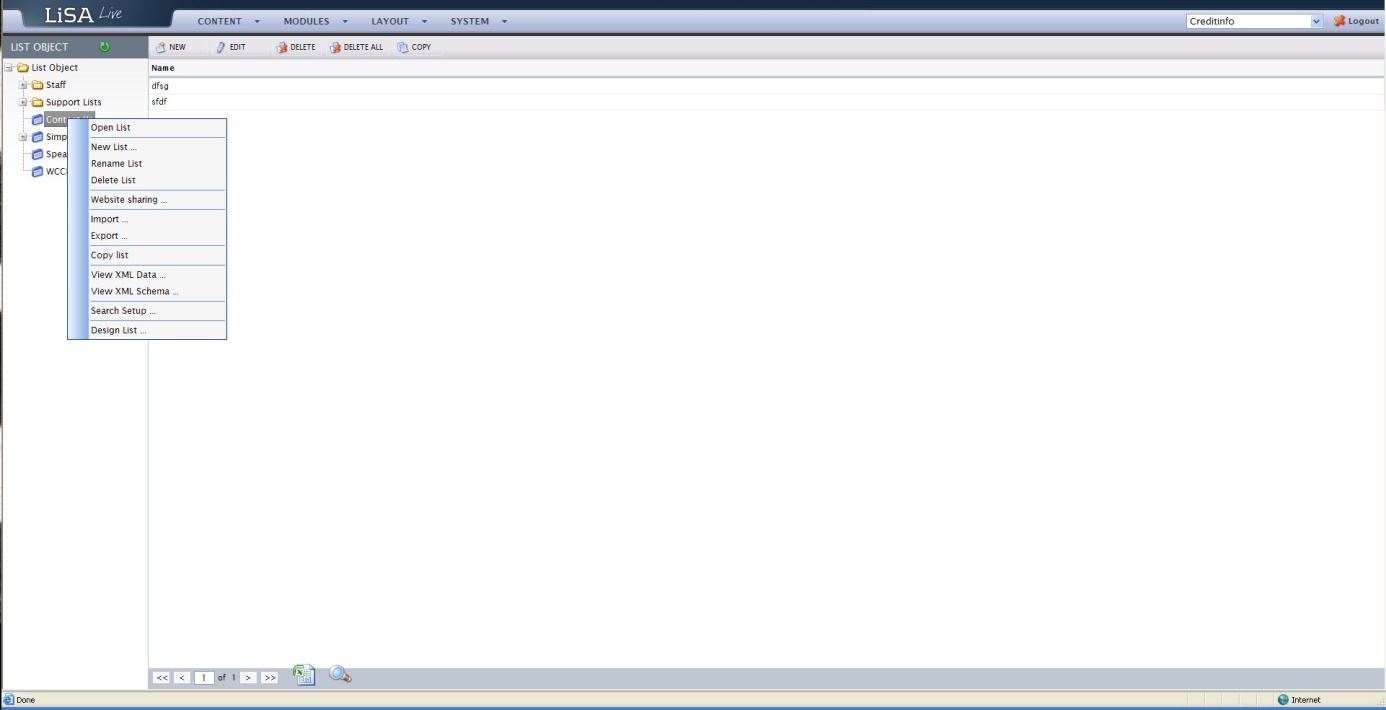Image resolution: width=1386 pixels, height=710 pixels.
Task: Expand the Staff folder tree node
Action: click(x=22, y=85)
